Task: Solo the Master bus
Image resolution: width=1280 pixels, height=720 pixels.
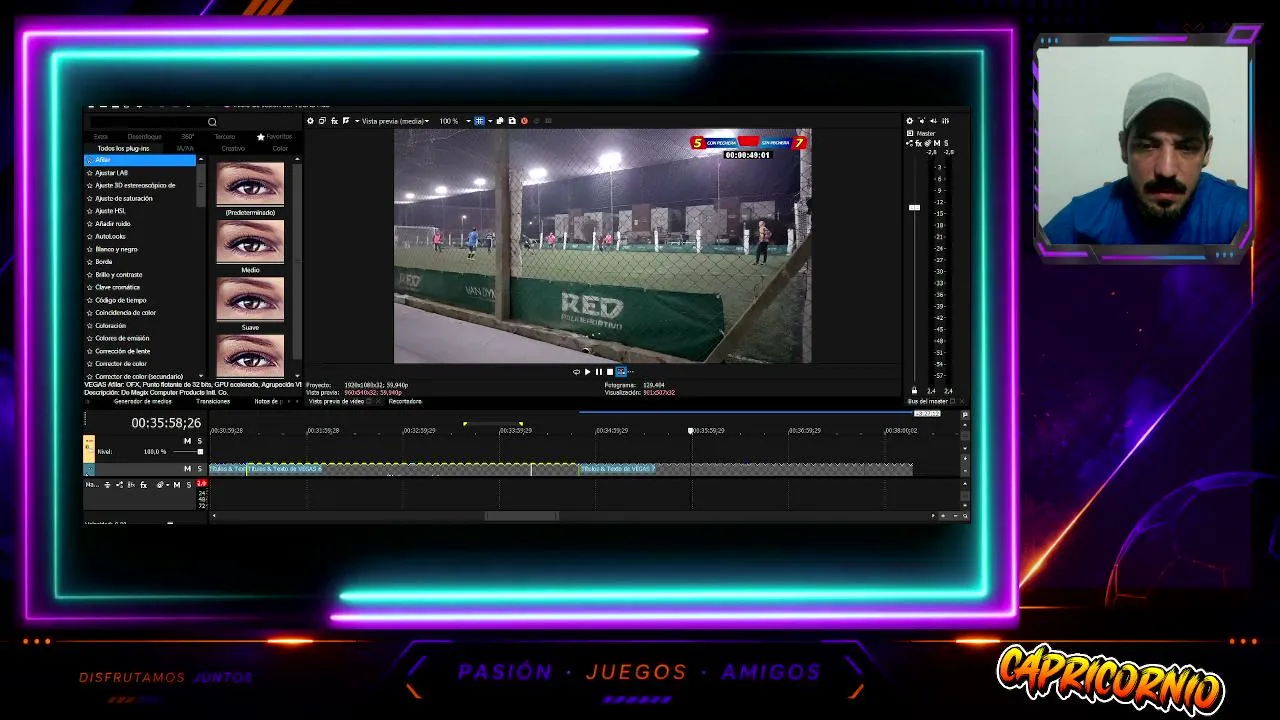Action: click(946, 143)
